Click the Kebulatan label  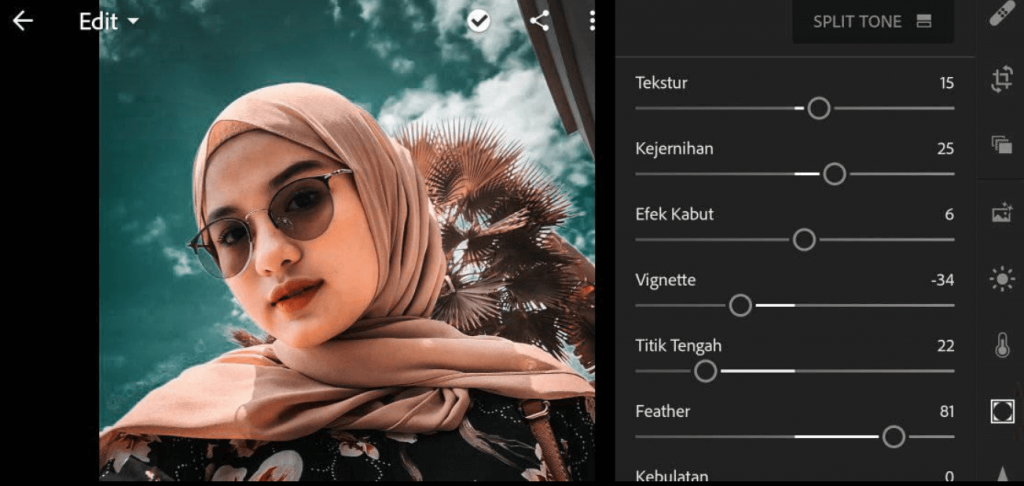coord(671,476)
